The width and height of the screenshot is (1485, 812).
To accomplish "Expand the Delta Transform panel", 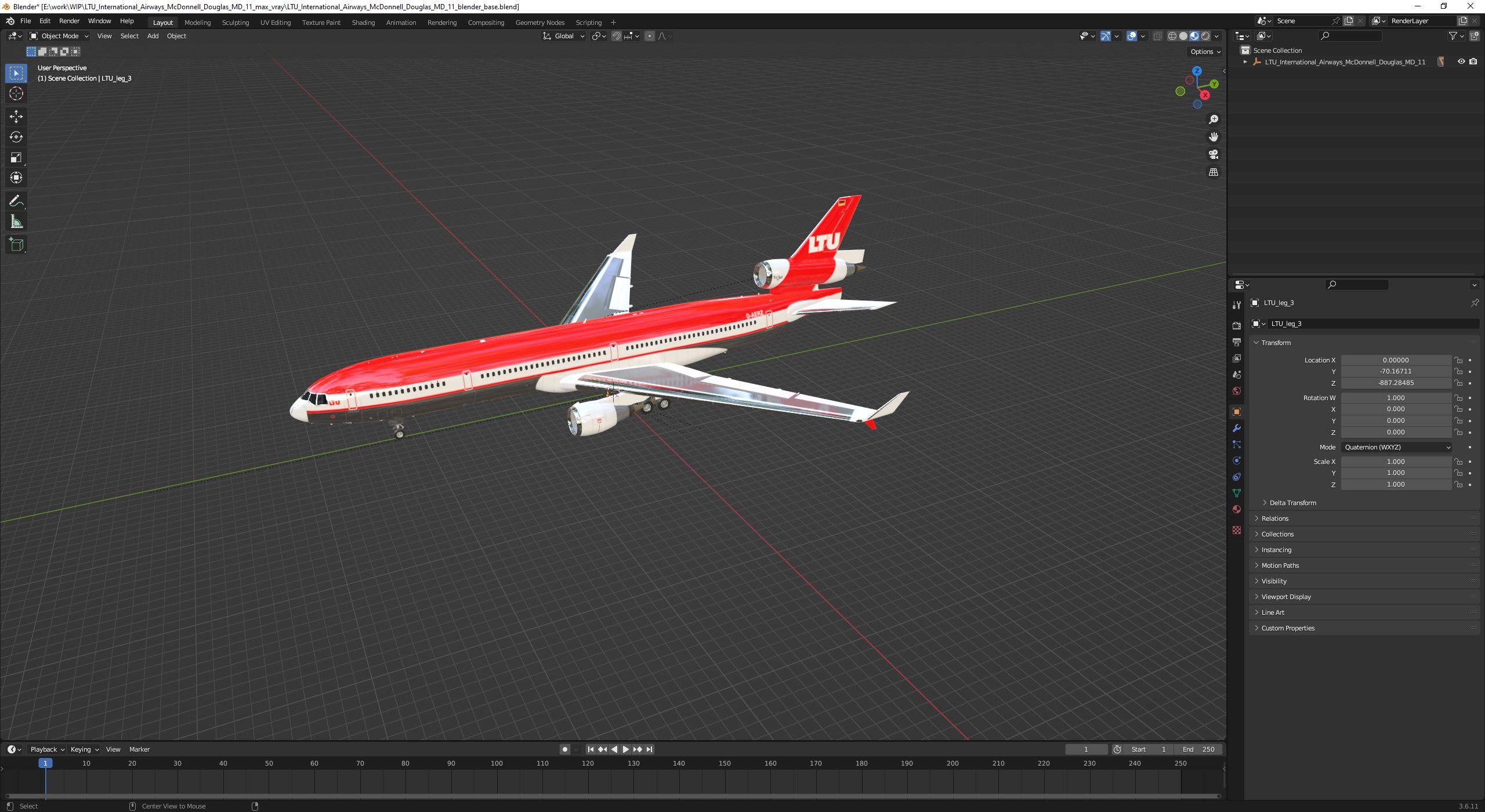I will click(x=1292, y=503).
